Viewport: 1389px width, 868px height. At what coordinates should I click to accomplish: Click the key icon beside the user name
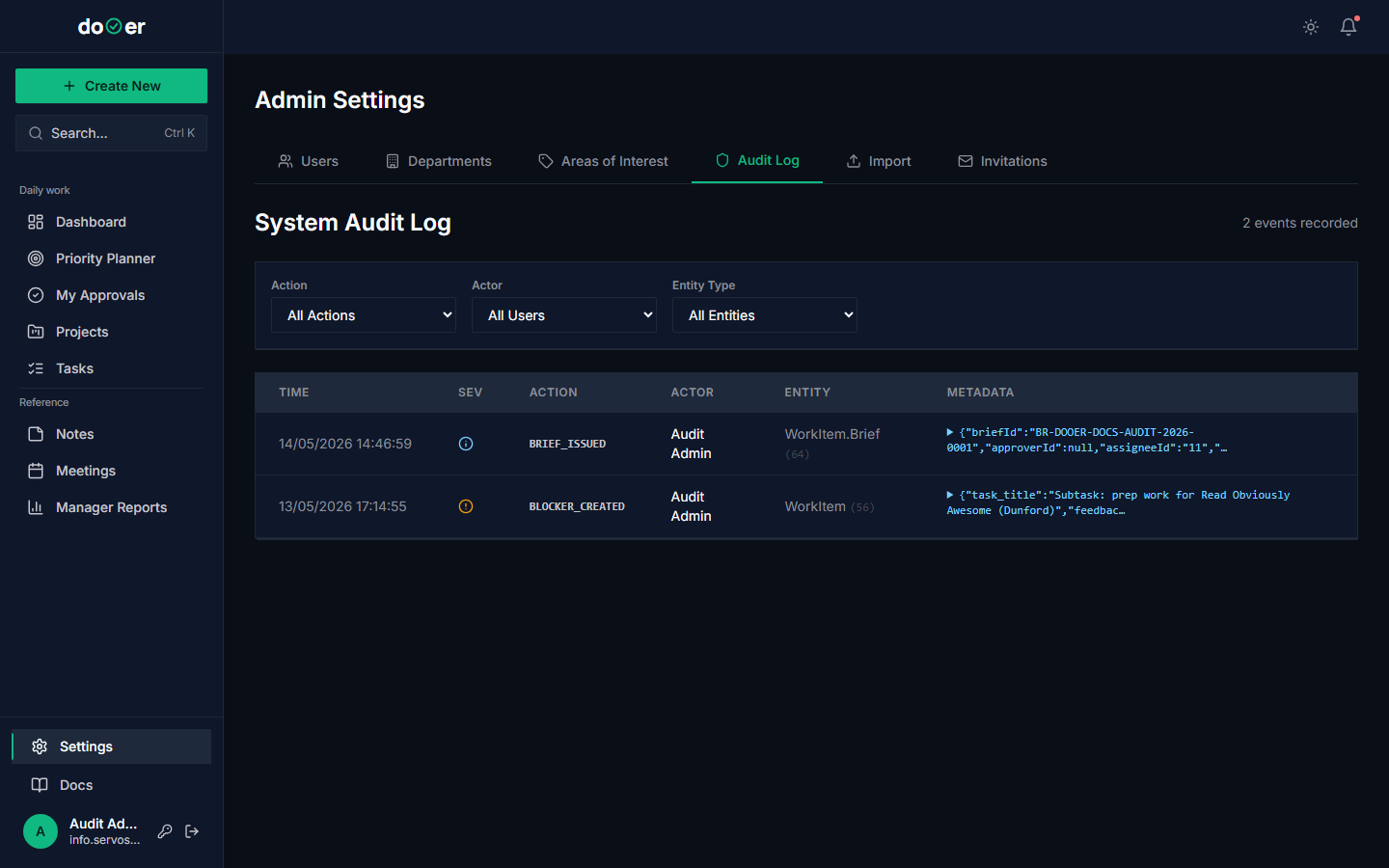165,831
